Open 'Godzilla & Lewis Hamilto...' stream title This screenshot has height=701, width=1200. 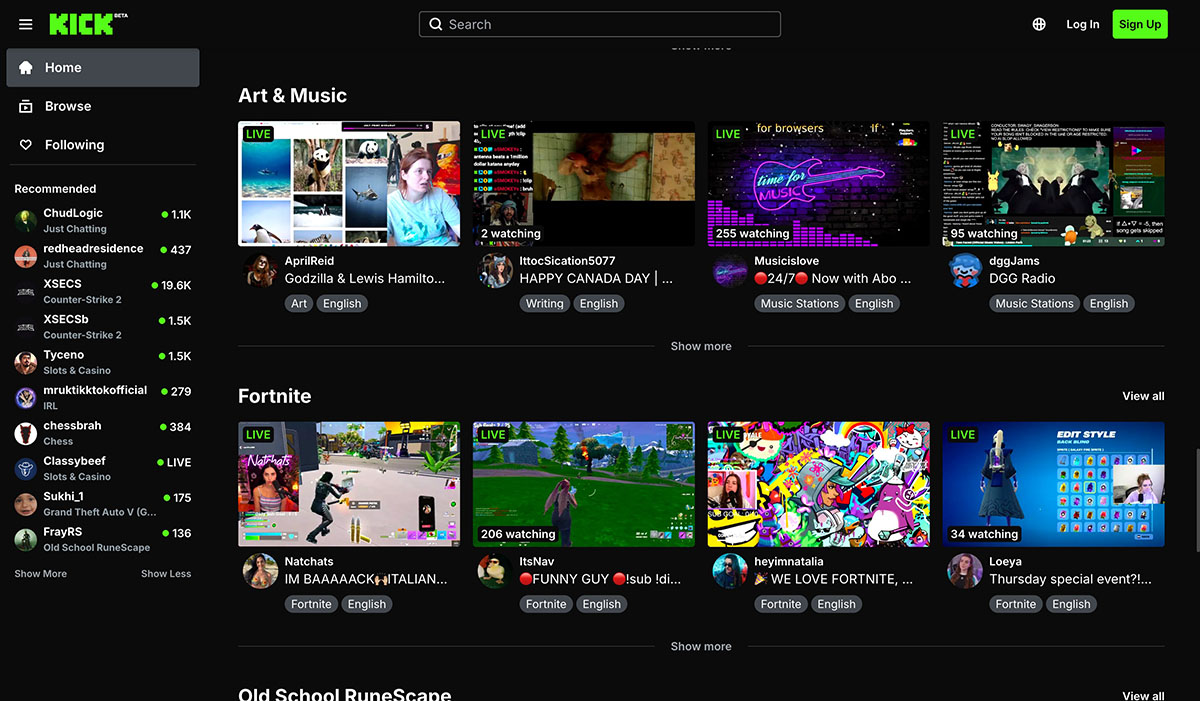(365, 278)
